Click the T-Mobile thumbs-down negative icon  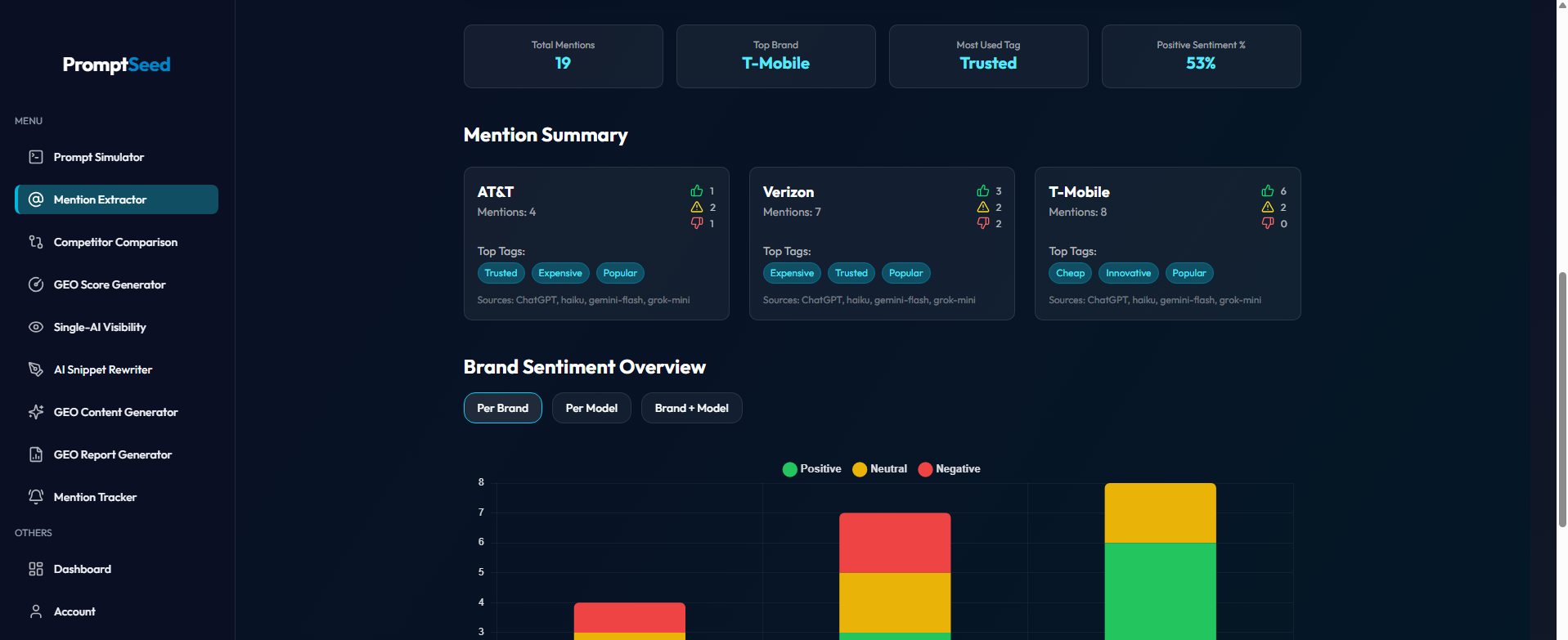[x=1268, y=223]
